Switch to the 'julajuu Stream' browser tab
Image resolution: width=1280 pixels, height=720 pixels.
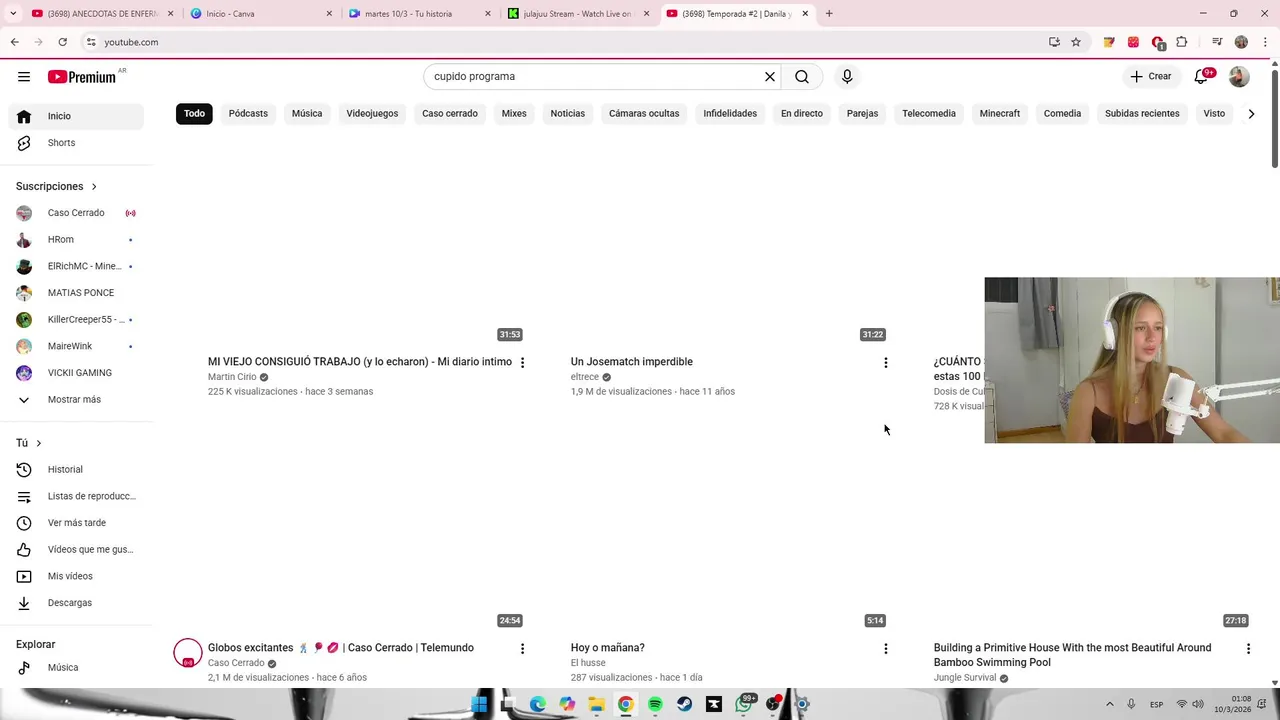pyautogui.click(x=577, y=14)
